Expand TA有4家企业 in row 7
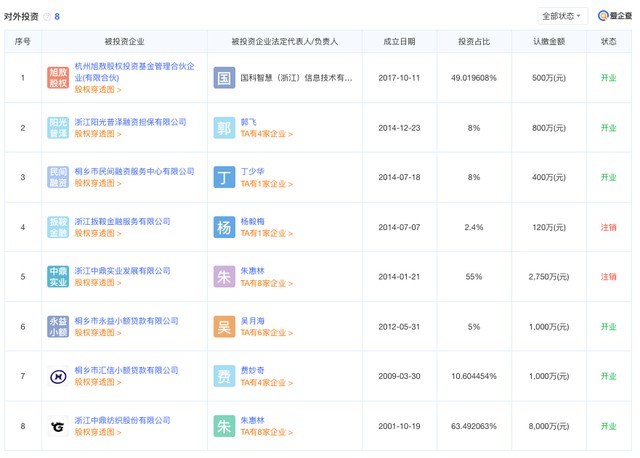 click(x=267, y=382)
